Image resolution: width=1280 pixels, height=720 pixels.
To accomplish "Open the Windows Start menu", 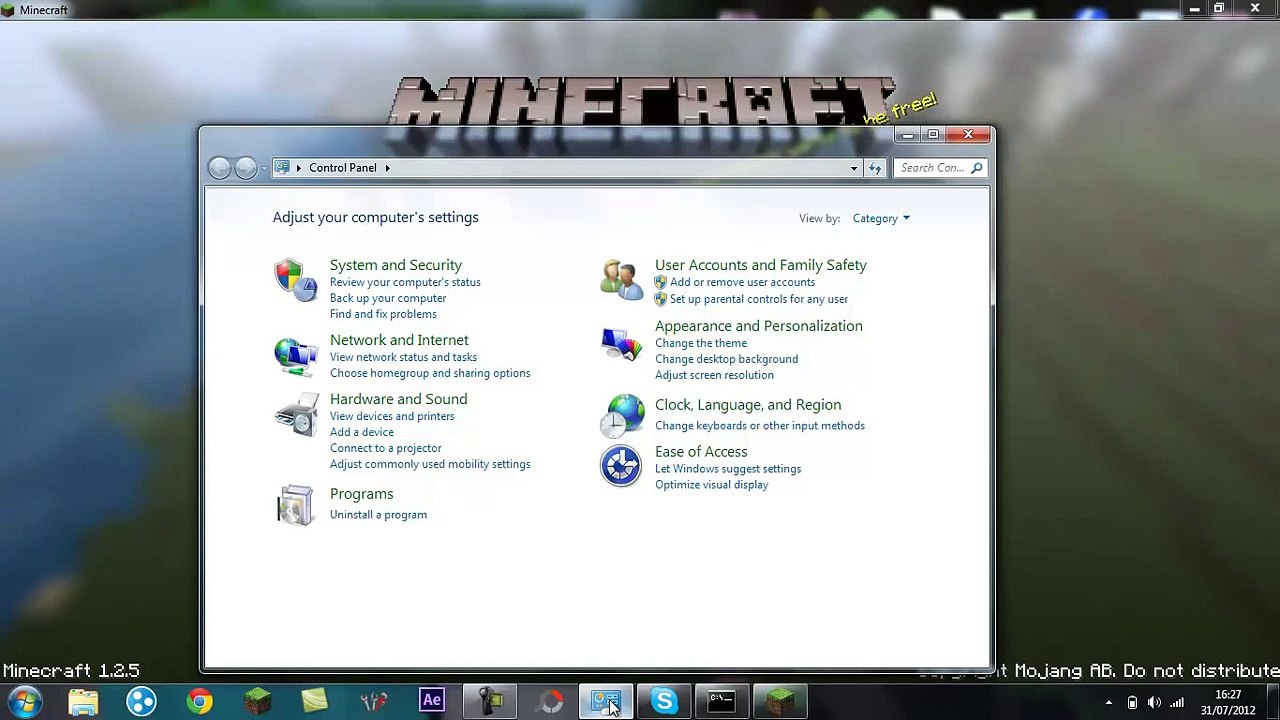I will click(24, 701).
